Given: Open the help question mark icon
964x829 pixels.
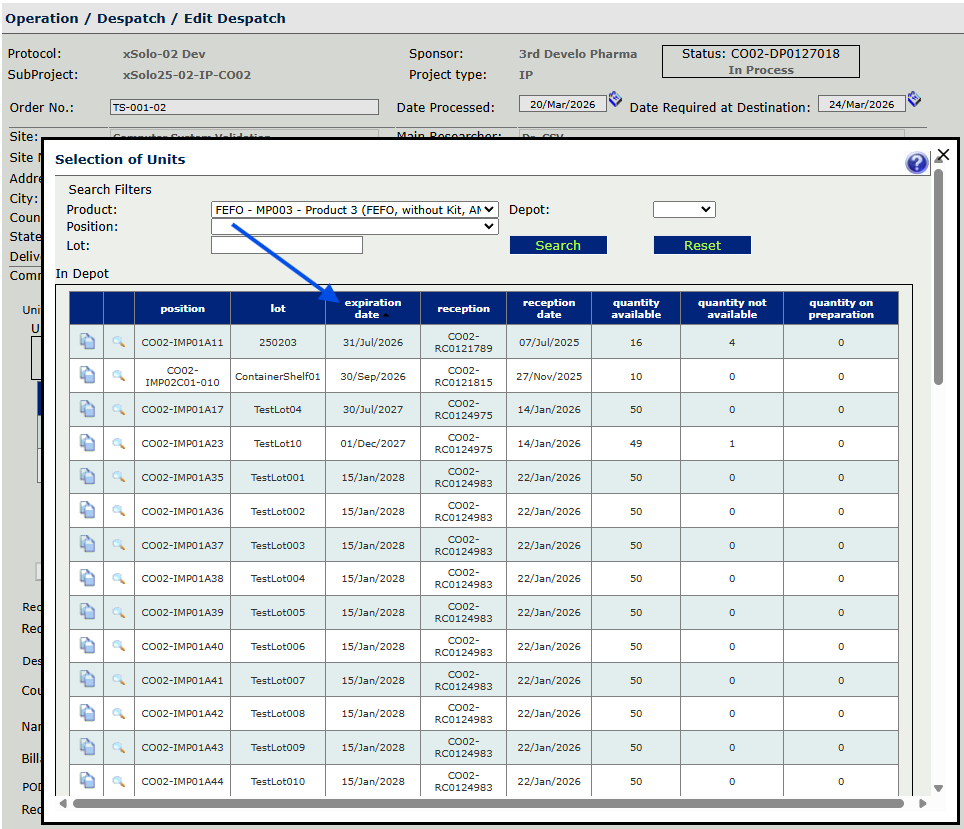Looking at the screenshot, I should 916,163.
